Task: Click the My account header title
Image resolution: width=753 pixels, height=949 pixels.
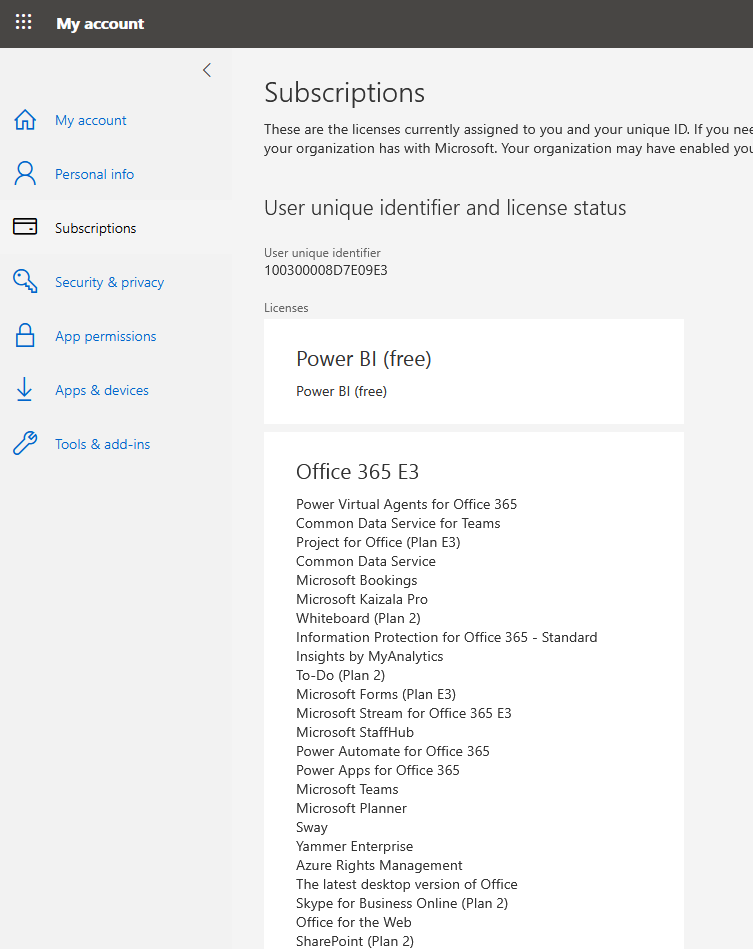Action: (x=100, y=24)
